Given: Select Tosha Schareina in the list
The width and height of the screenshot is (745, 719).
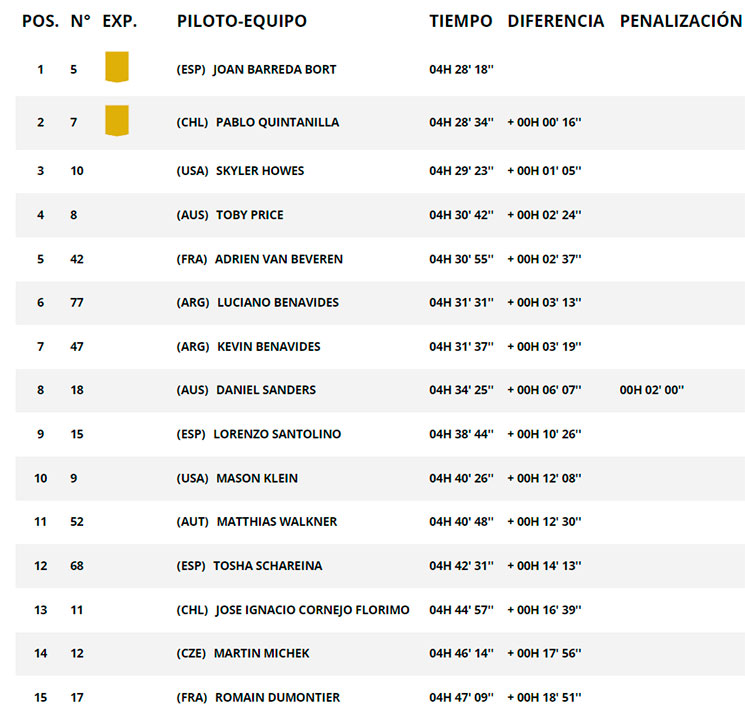Looking at the screenshot, I should tap(267, 566).
